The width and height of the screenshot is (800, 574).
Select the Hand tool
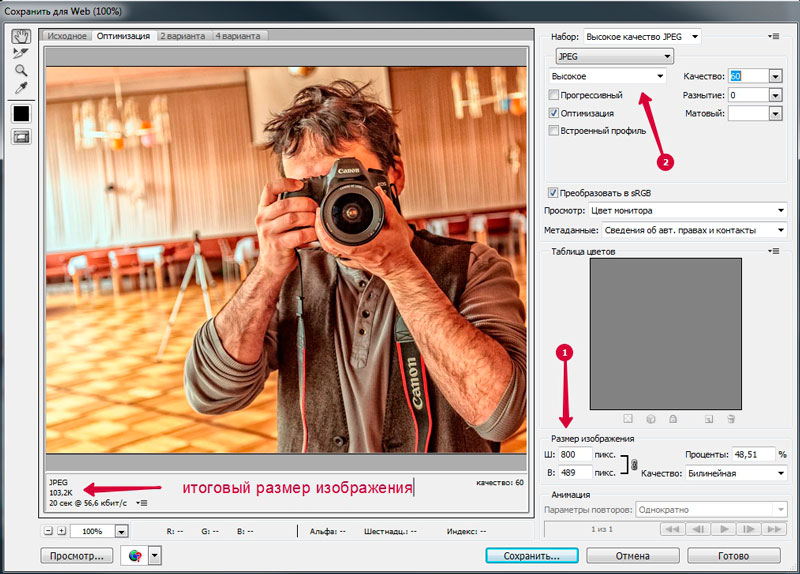tap(20, 35)
